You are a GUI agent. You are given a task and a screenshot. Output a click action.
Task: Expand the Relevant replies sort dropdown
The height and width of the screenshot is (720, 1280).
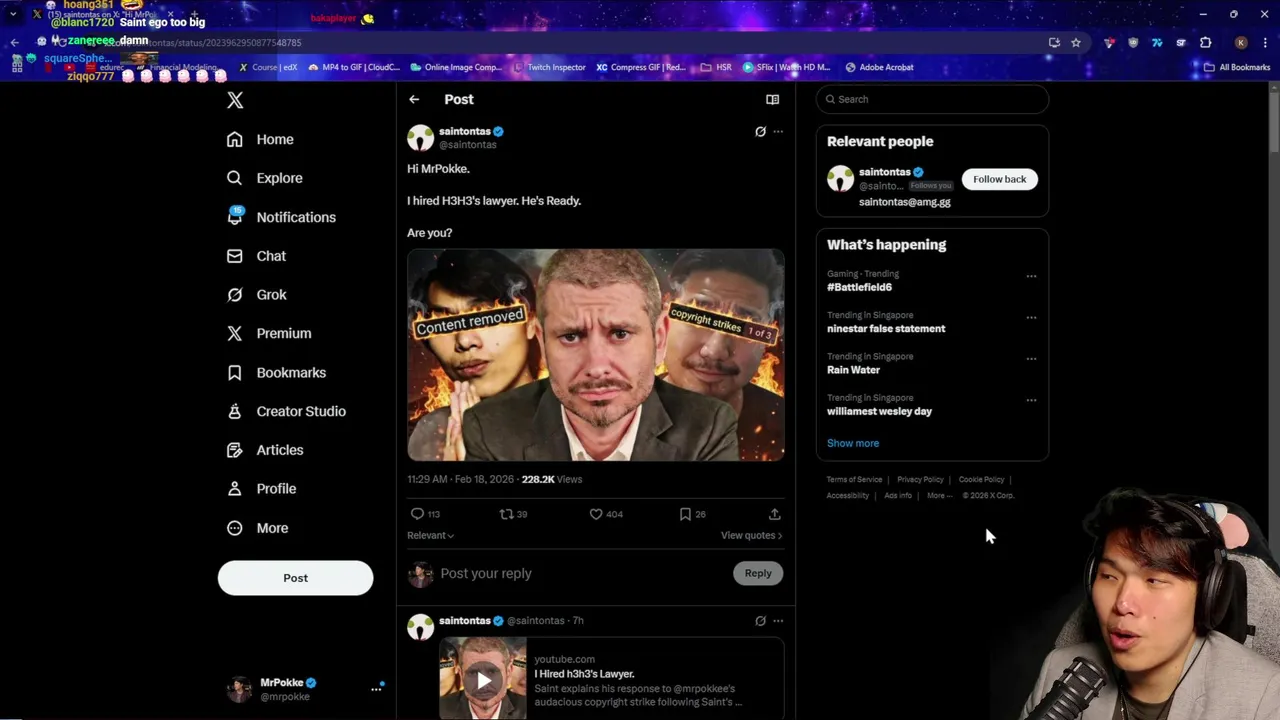coord(430,535)
